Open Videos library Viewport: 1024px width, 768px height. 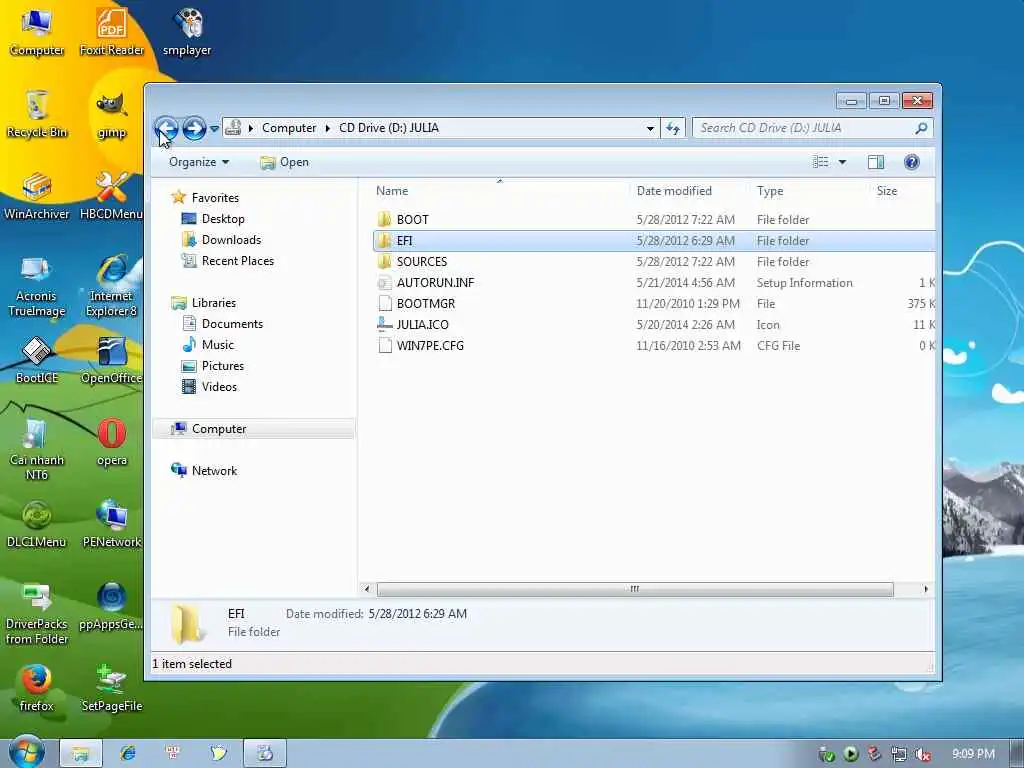[219, 387]
